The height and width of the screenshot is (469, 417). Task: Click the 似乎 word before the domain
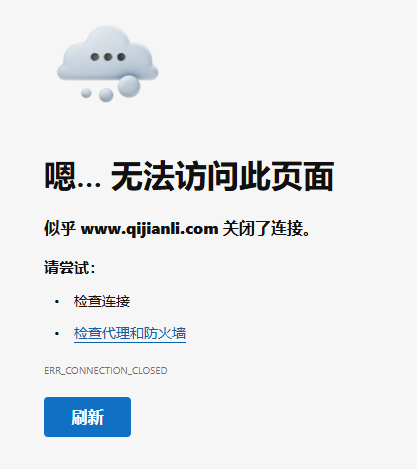(60, 229)
